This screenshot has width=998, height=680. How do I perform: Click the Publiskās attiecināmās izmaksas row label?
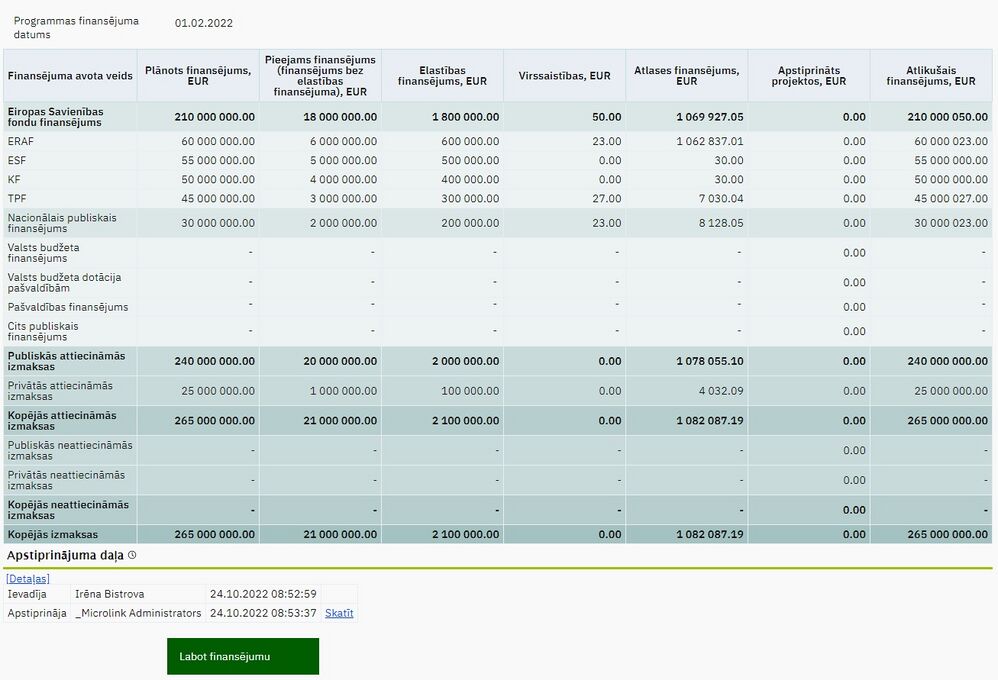click(66, 361)
